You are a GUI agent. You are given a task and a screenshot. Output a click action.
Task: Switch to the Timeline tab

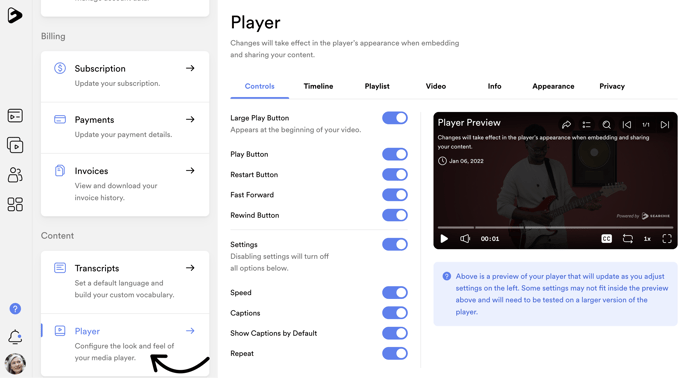pos(318,86)
